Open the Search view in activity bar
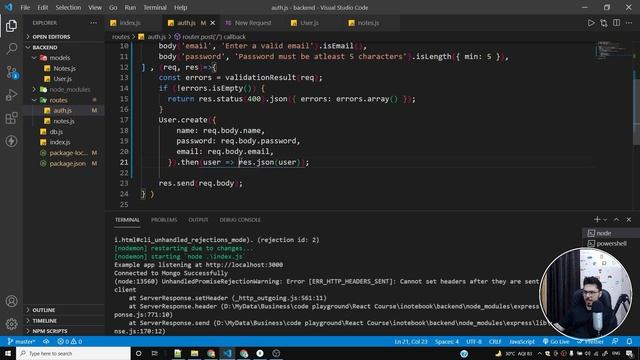 [11, 49]
